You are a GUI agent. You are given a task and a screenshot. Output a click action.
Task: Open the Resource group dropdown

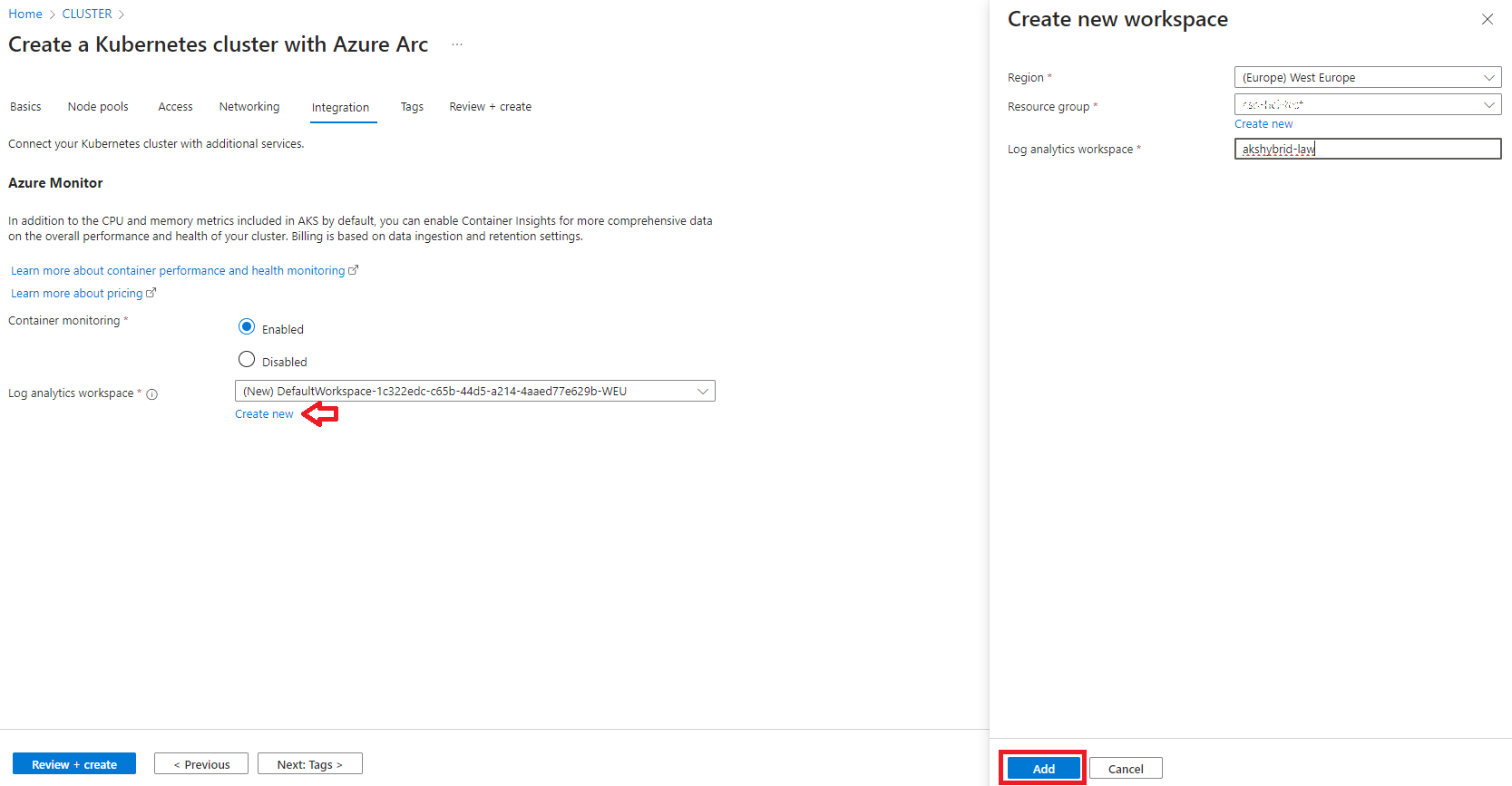pos(1368,104)
